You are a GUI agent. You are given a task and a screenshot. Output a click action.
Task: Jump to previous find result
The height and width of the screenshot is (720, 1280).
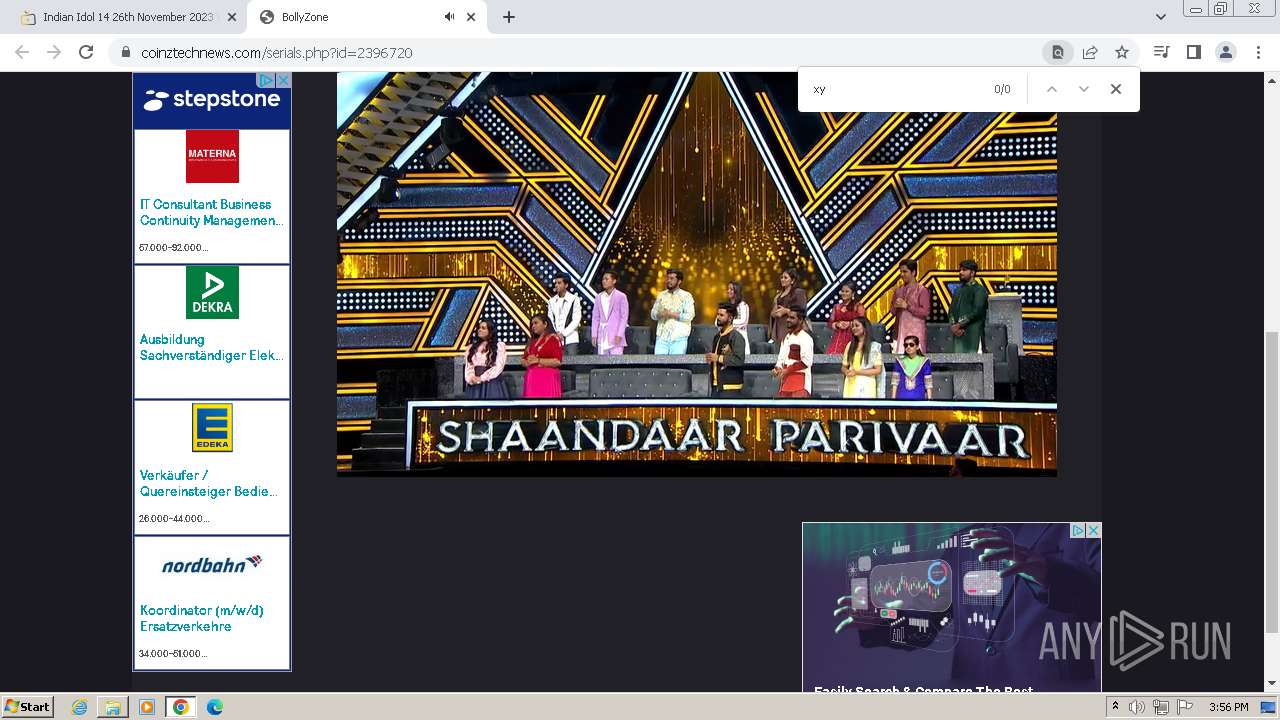[1052, 89]
